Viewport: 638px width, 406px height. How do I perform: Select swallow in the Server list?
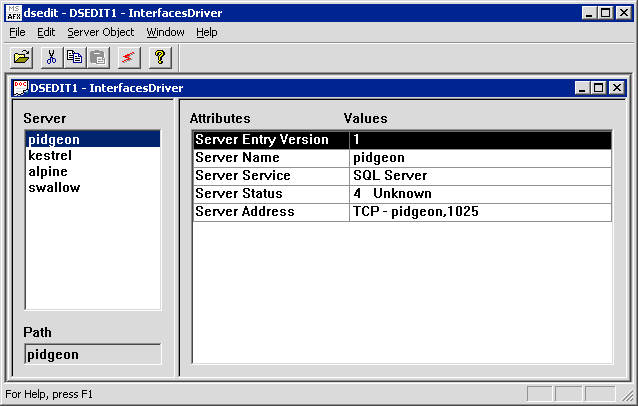93,188
